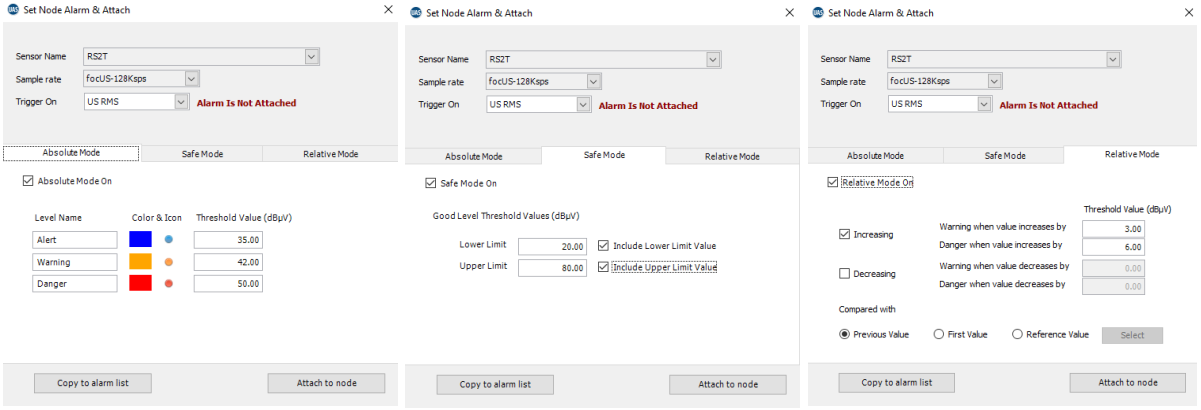Select the Previous Value radio button
Screen dimensions: 1201x410
[845, 334]
